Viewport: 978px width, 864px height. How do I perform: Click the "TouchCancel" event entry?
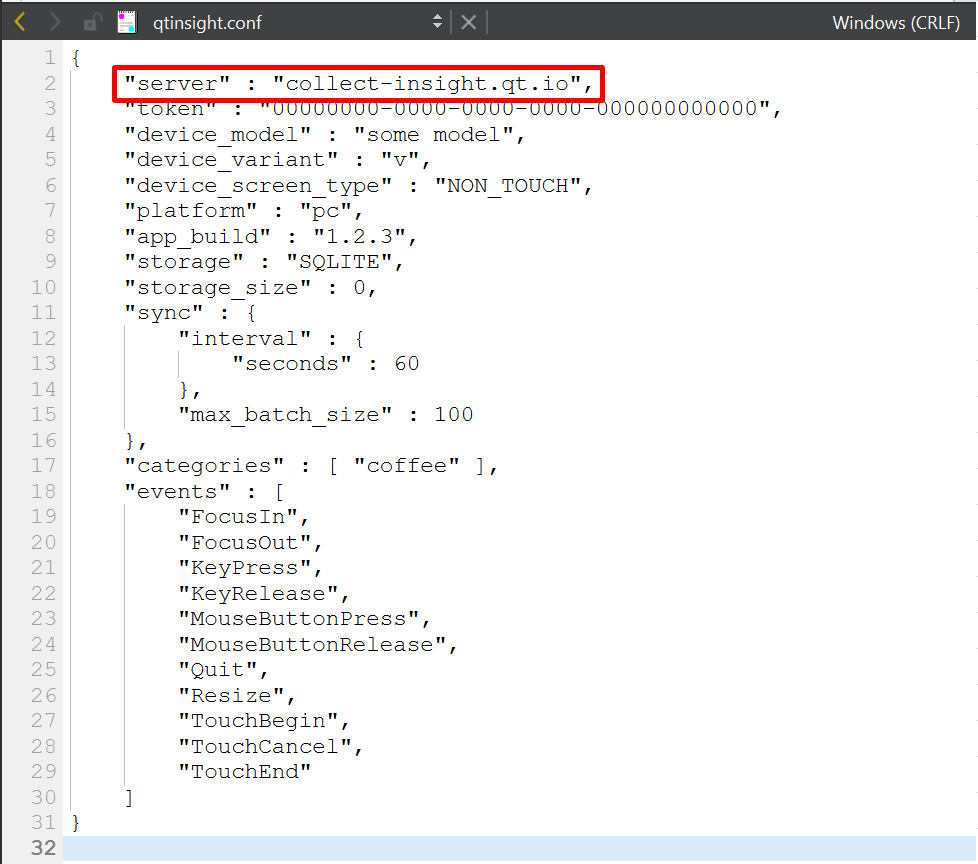[265, 746]
